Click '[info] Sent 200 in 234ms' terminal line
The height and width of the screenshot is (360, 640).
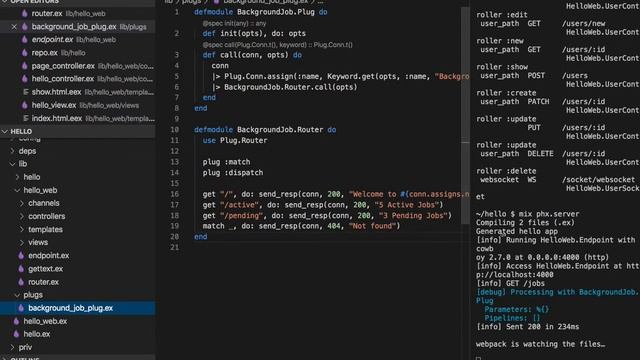point(527,327)
